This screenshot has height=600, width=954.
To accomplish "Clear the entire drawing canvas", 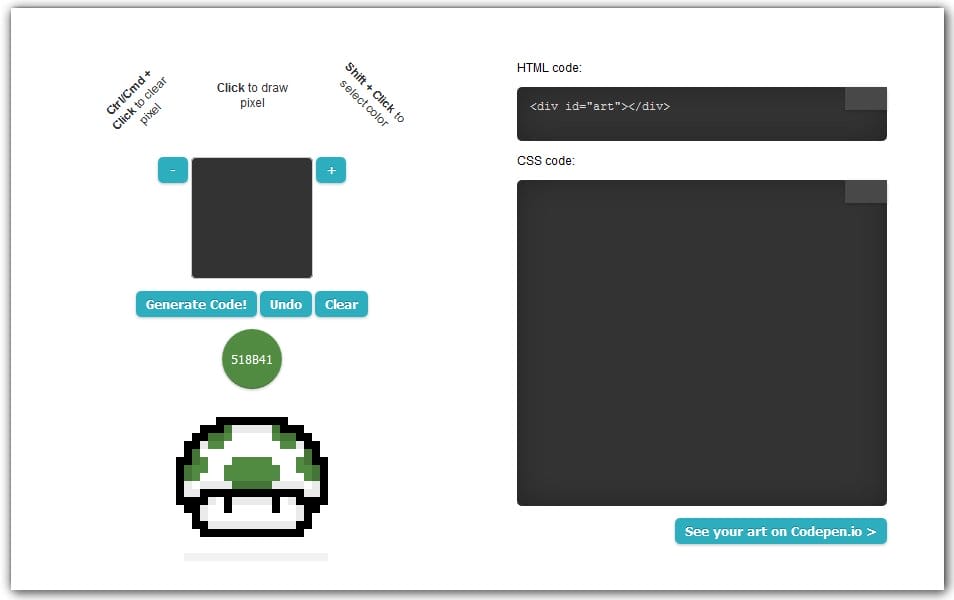I will click(x=341, y=304).
